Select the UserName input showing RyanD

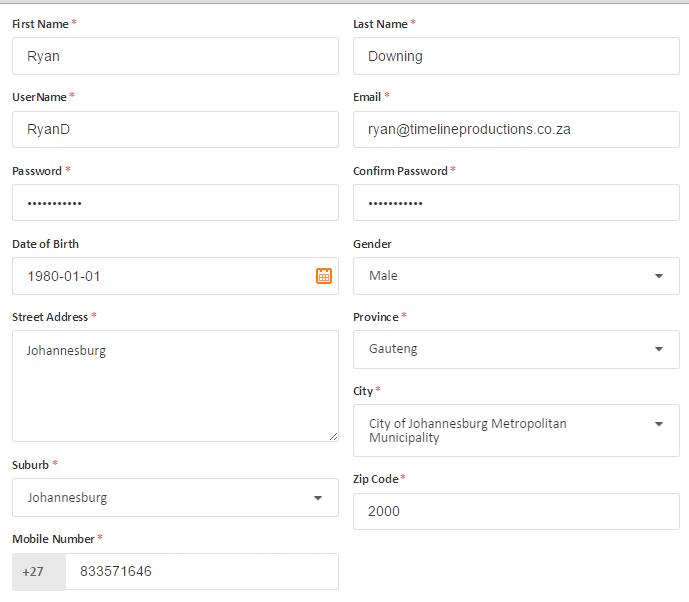175,129
